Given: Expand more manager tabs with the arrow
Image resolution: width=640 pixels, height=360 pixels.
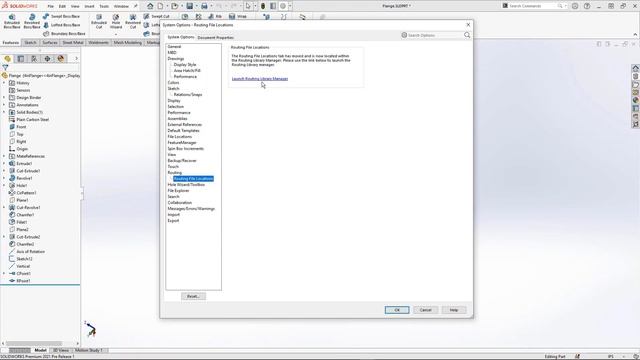Looking at the screenshot, I should pos(76,59).
